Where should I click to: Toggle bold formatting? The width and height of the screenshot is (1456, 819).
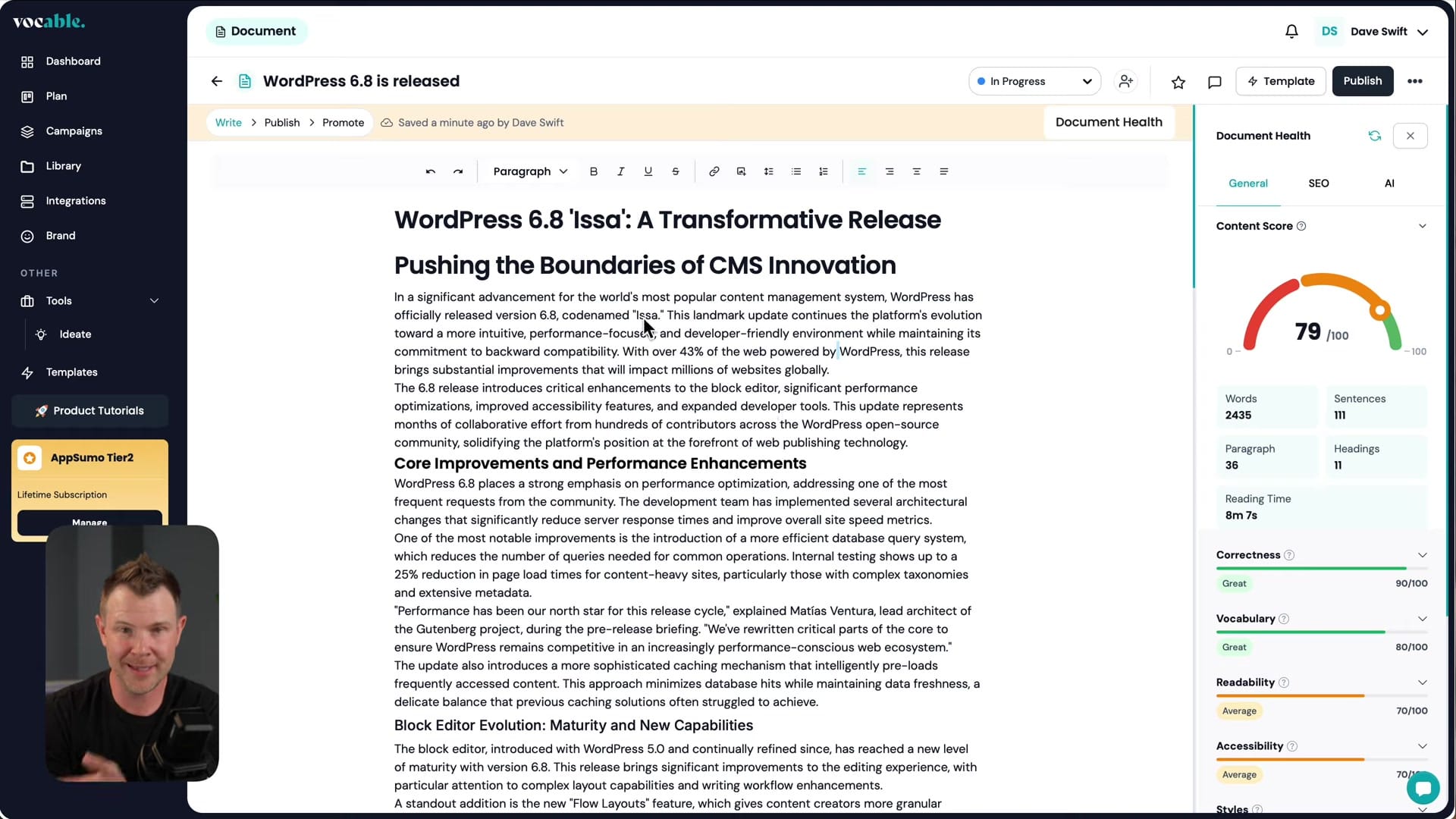click(x=594, y=171)
